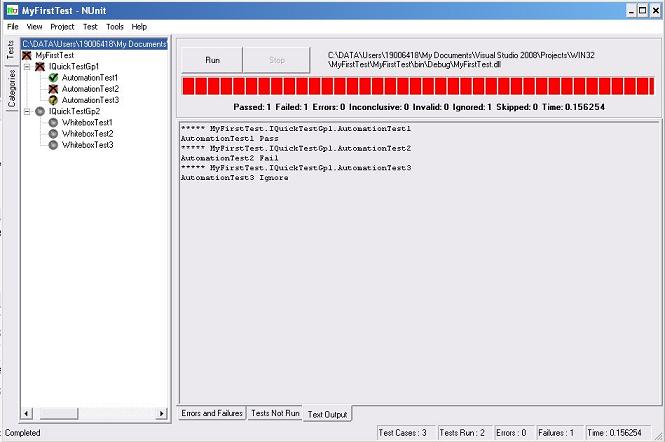Click the red test progress bar

[418, 86]
